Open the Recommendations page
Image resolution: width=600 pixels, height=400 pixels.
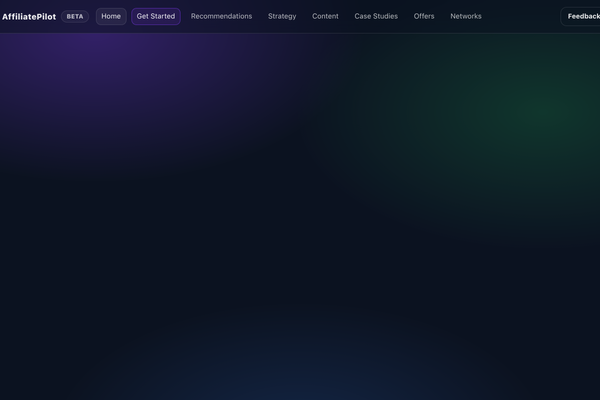(x=221, y=16)
